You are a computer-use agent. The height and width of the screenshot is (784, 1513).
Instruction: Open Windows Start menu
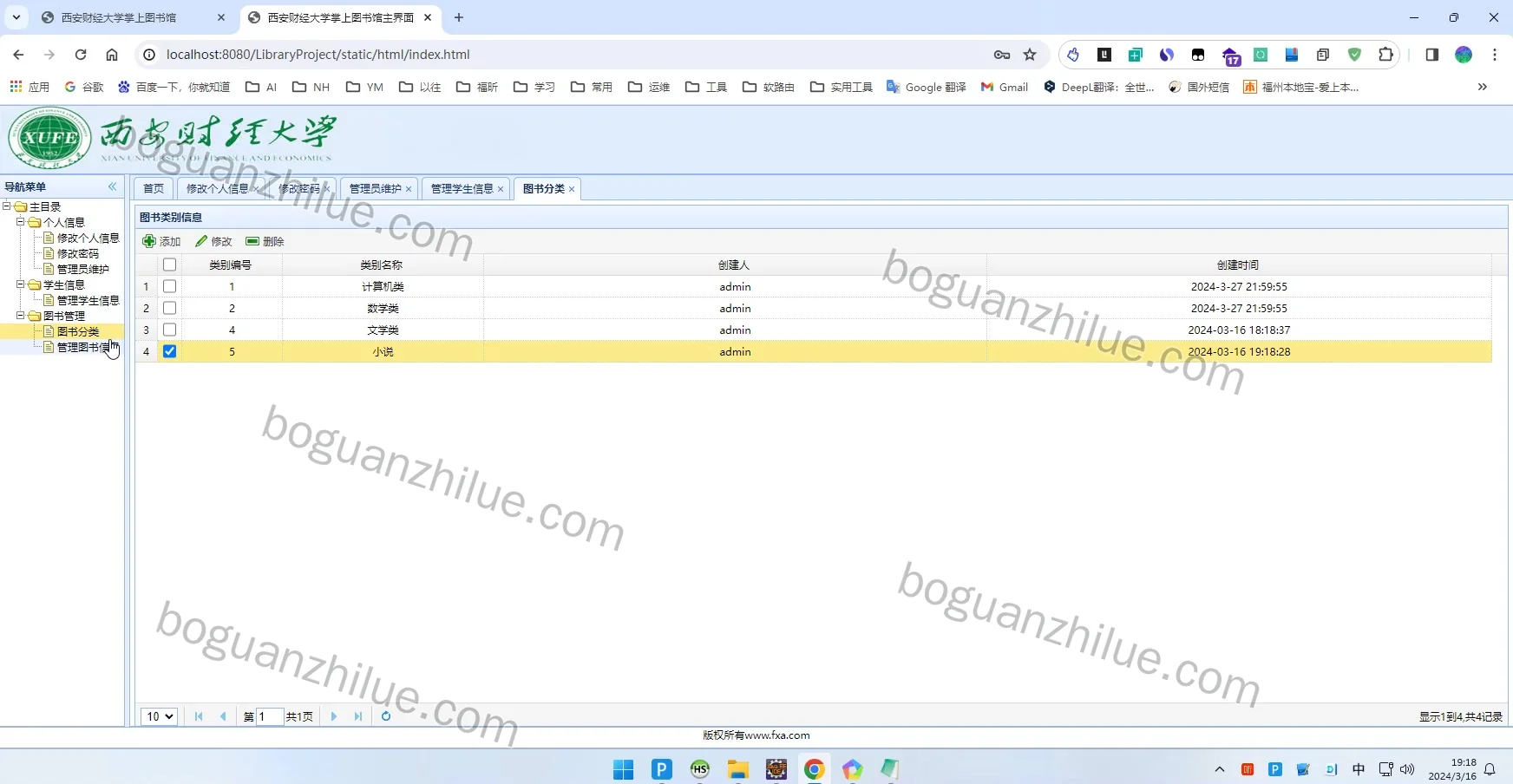coord(623,769)
